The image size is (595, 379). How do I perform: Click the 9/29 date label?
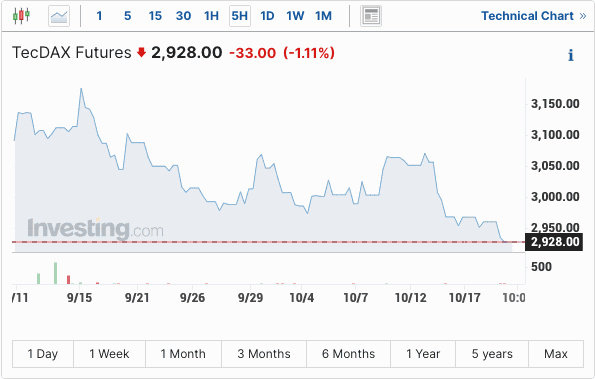[250, 297]
